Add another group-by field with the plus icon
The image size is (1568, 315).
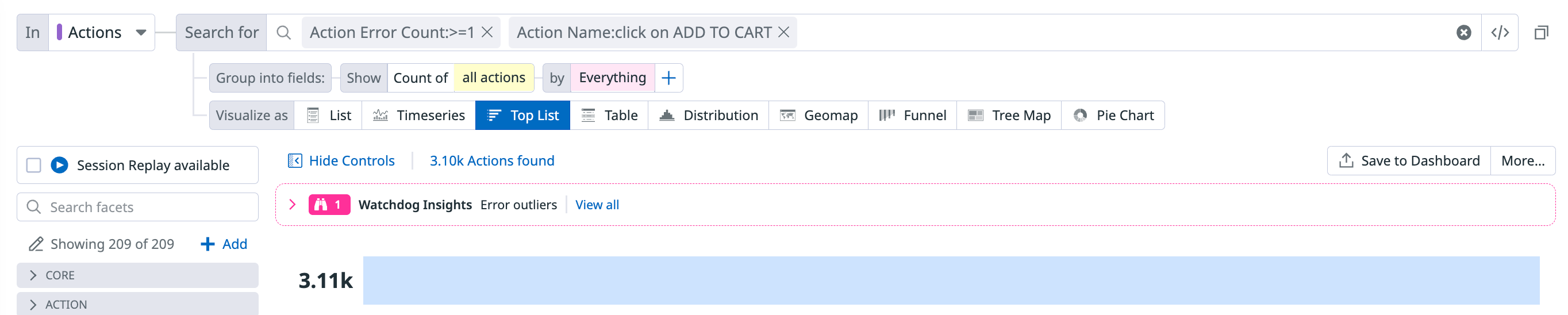pos(668,78)
